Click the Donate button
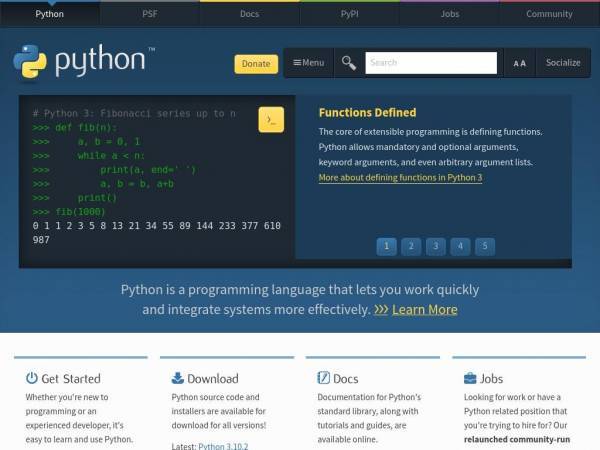Image resolution: width=600 pixels, height=450 pixels. tap(256, 64)
